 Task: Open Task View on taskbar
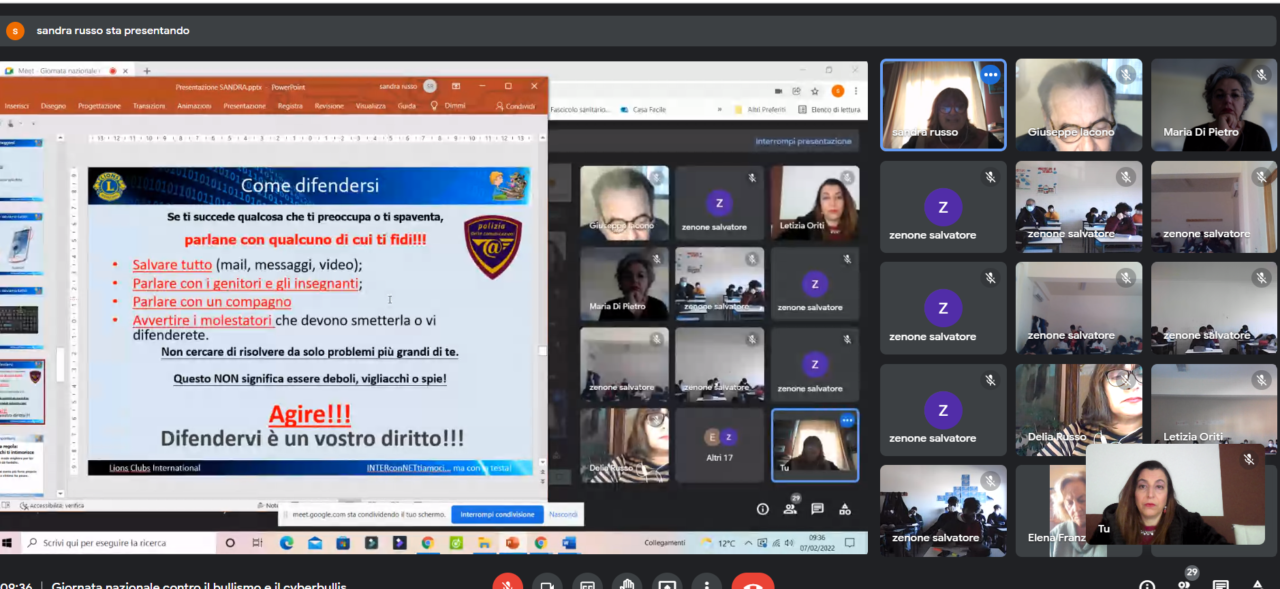[257, 543]
